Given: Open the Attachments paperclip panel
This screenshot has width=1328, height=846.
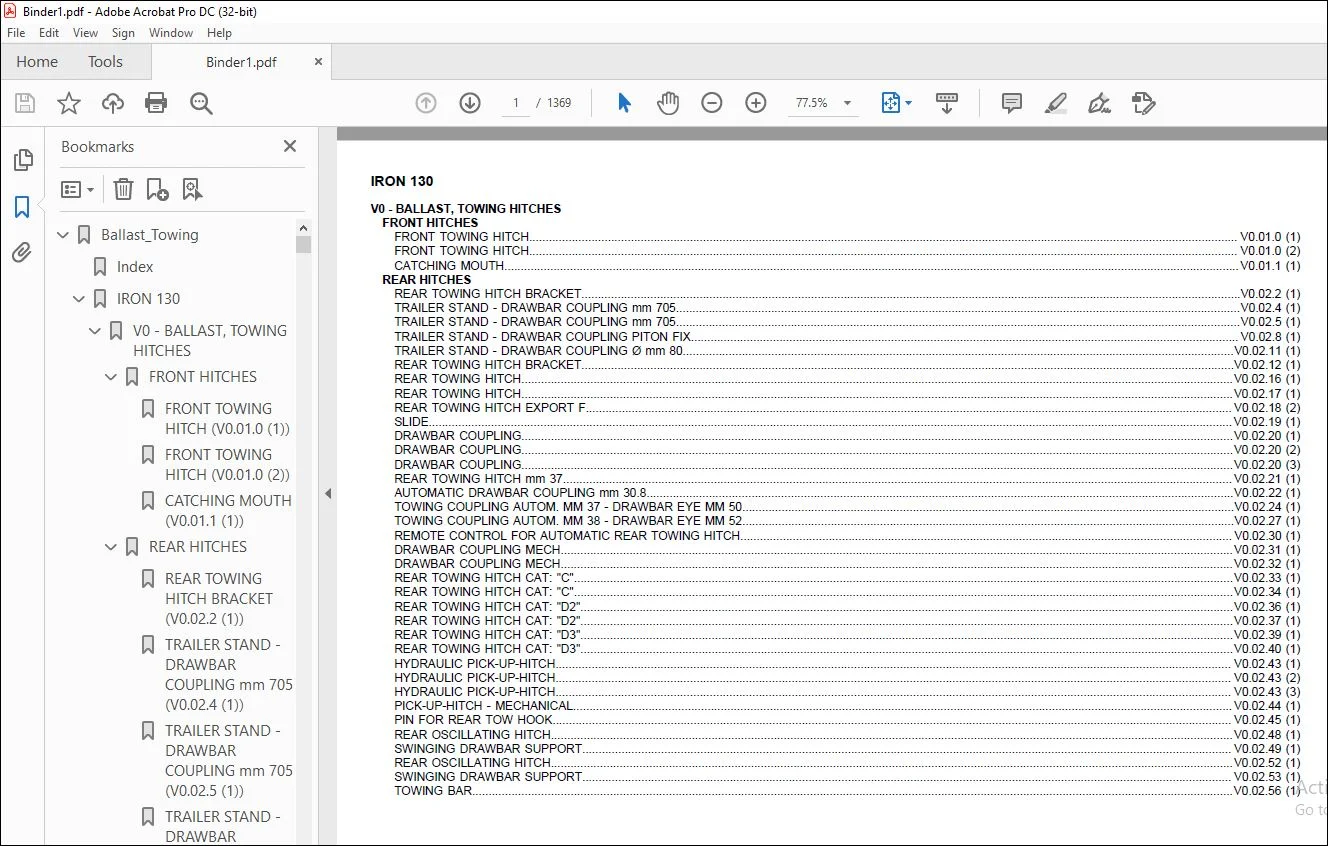Looking at the screenshot, I should (22, 253).
